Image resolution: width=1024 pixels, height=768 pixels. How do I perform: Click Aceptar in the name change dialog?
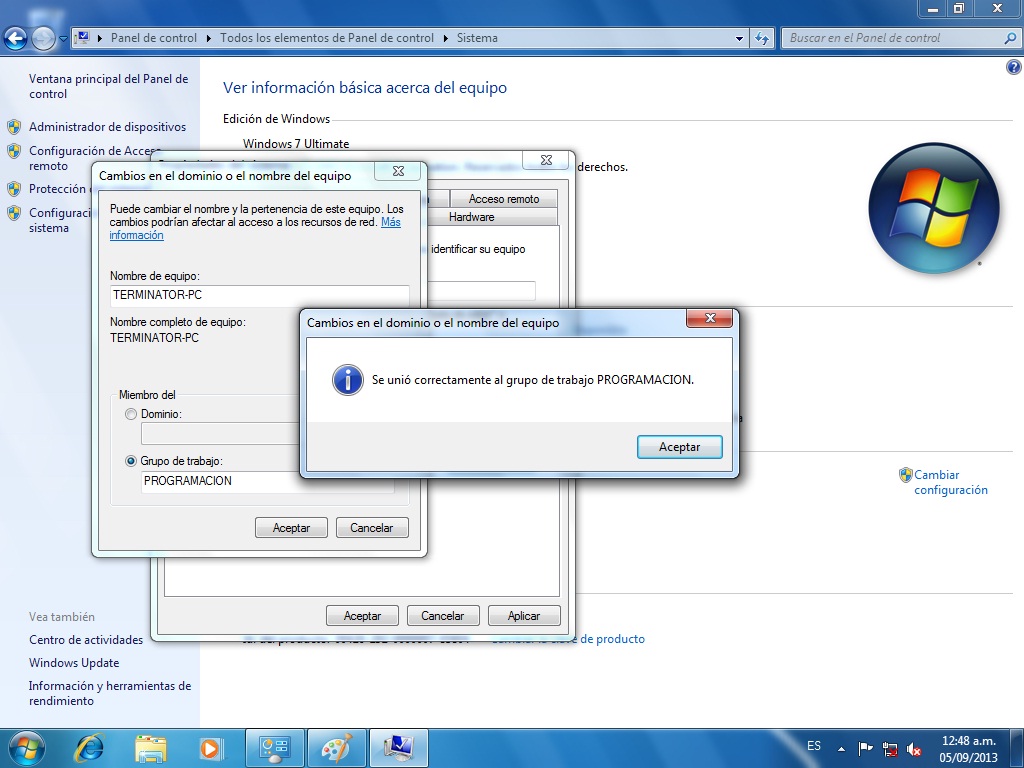291,528
